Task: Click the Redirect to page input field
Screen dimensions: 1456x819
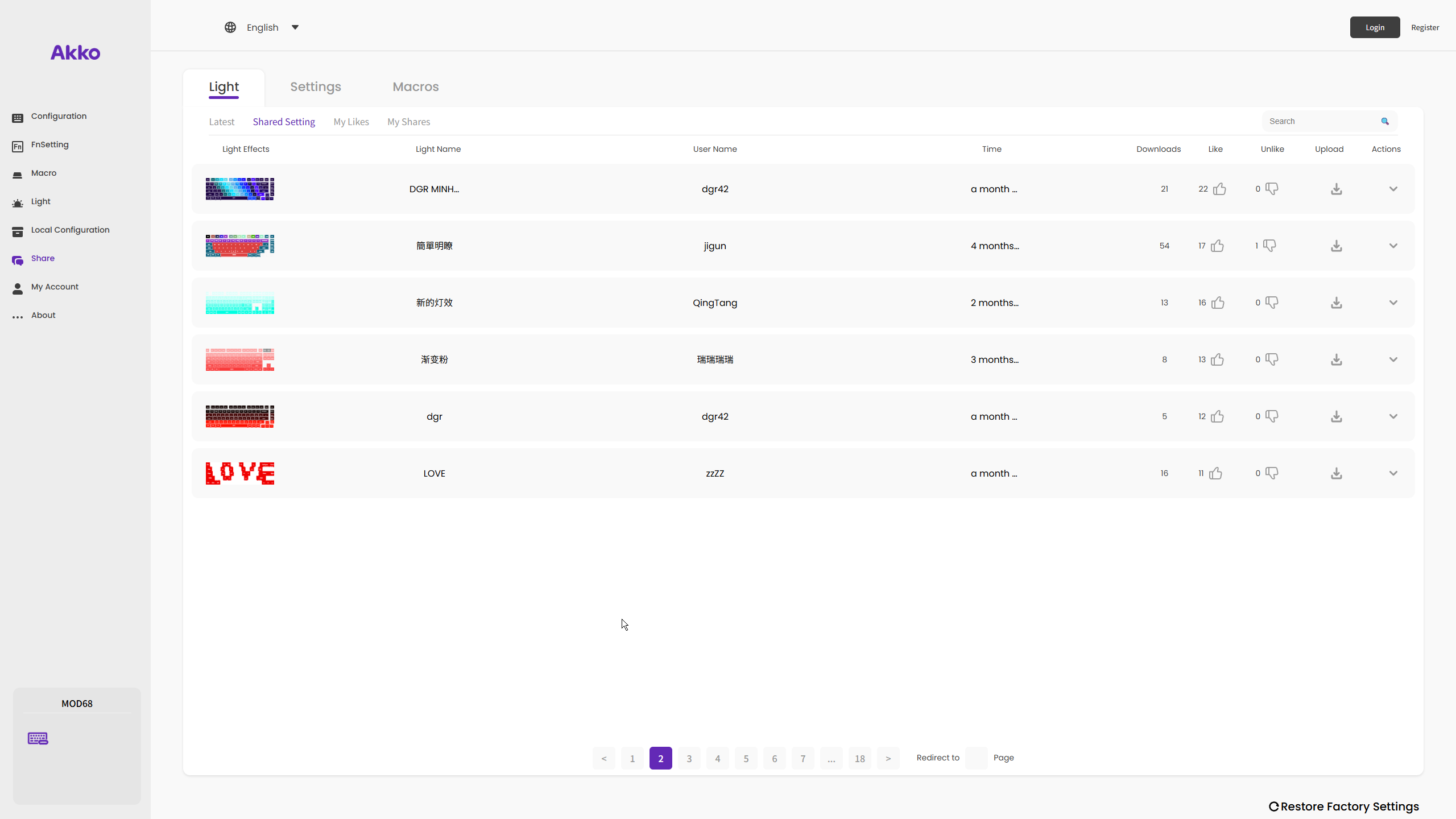Action: 976,758
